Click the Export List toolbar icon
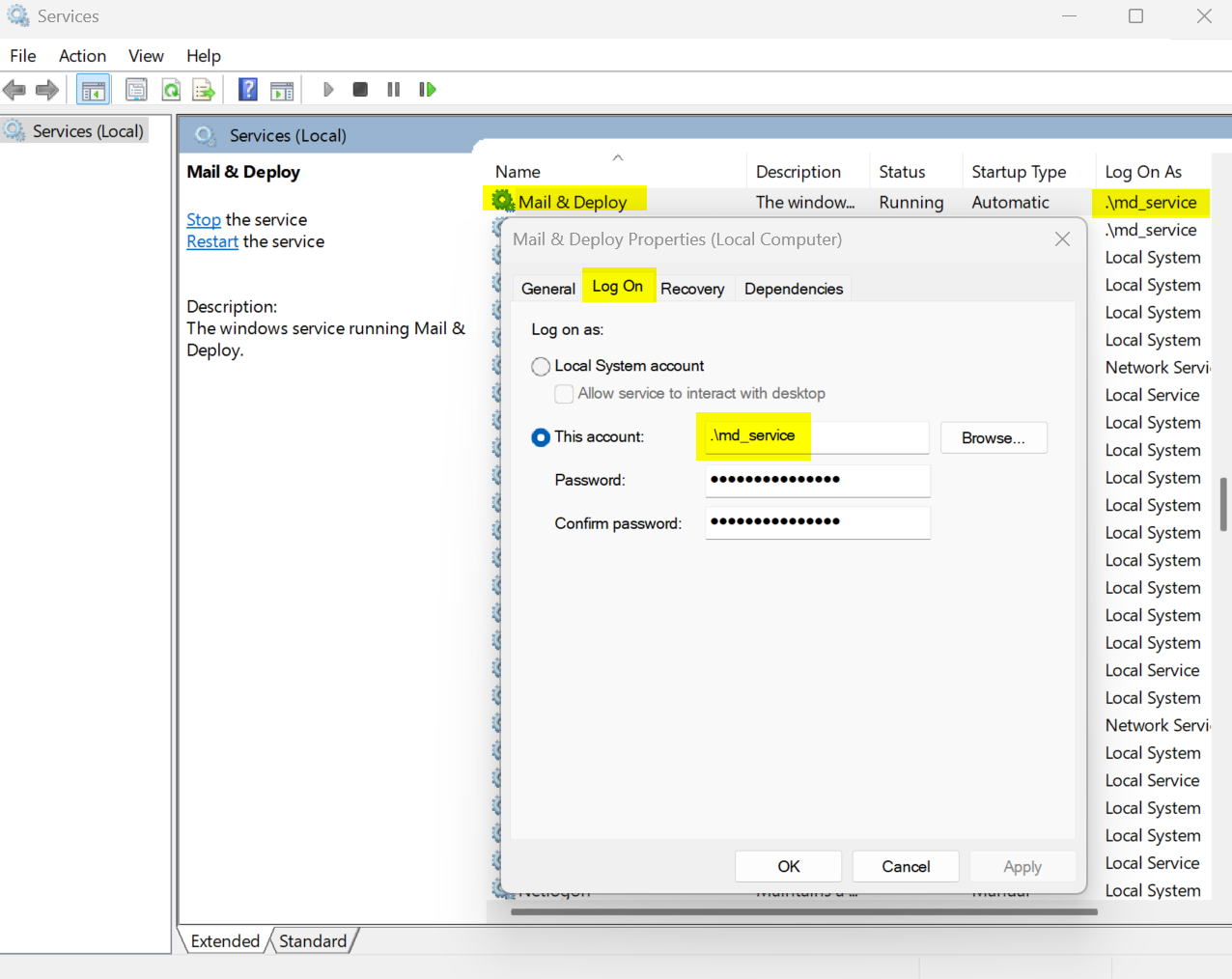 [203, 90]
